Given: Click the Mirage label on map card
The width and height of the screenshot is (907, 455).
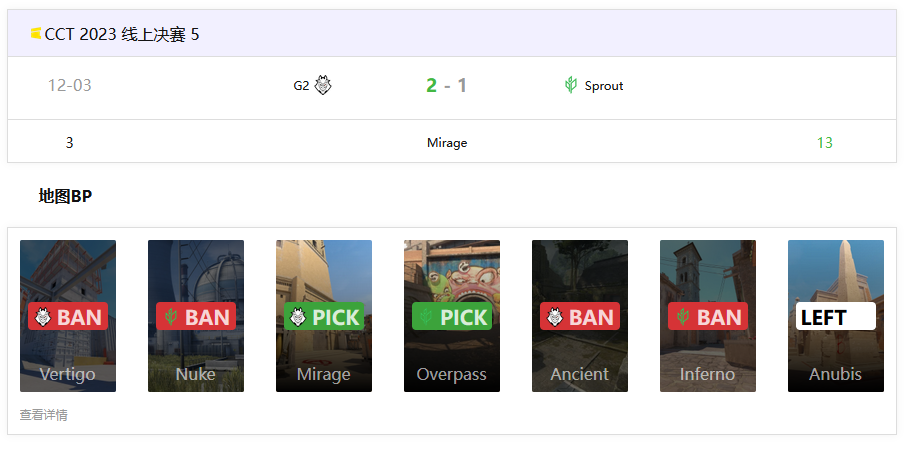Looking at the screenshot, I should (324, 374).
